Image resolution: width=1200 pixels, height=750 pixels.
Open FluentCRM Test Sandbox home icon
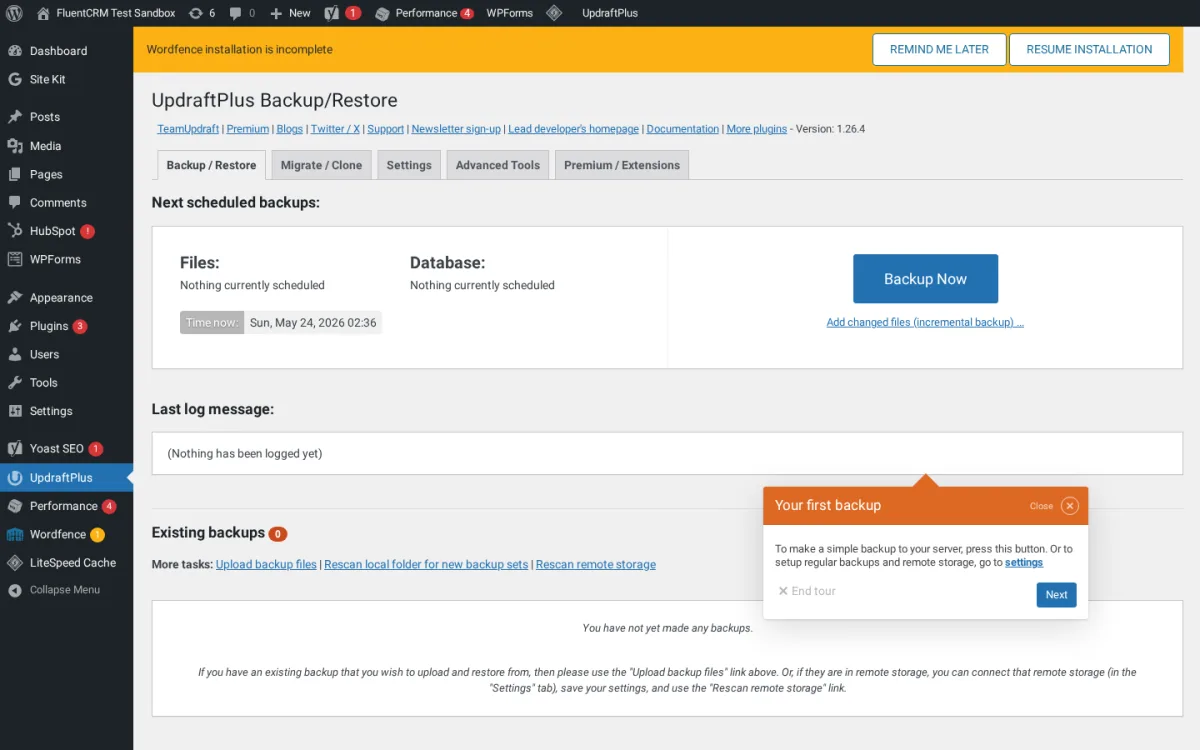(43, 13)
